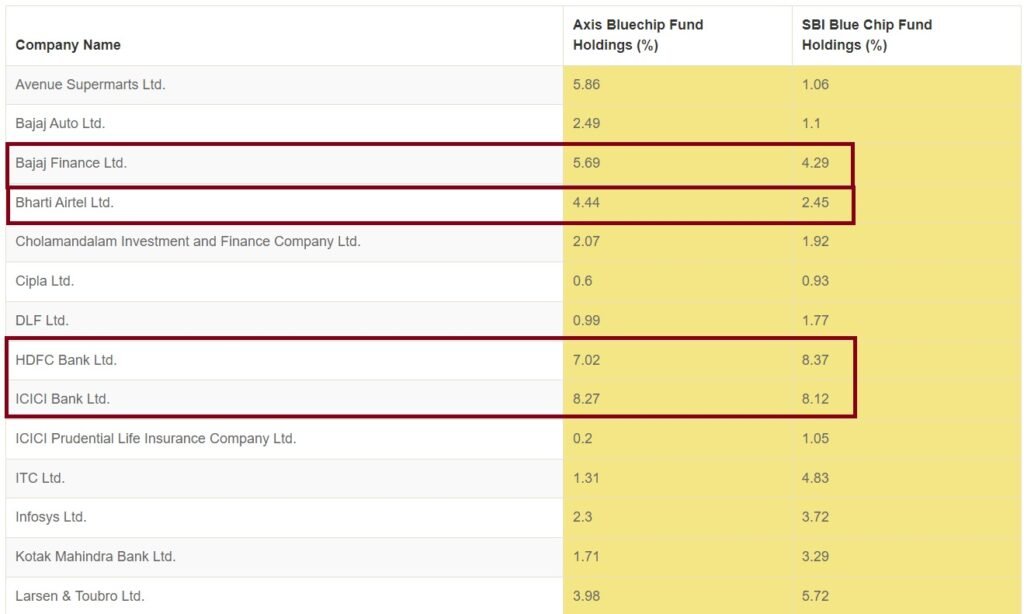Select the DLF Ltd. row label
Image resolution: width=1024 pixels, height=614 pixels.
click(x=42, y=321)
